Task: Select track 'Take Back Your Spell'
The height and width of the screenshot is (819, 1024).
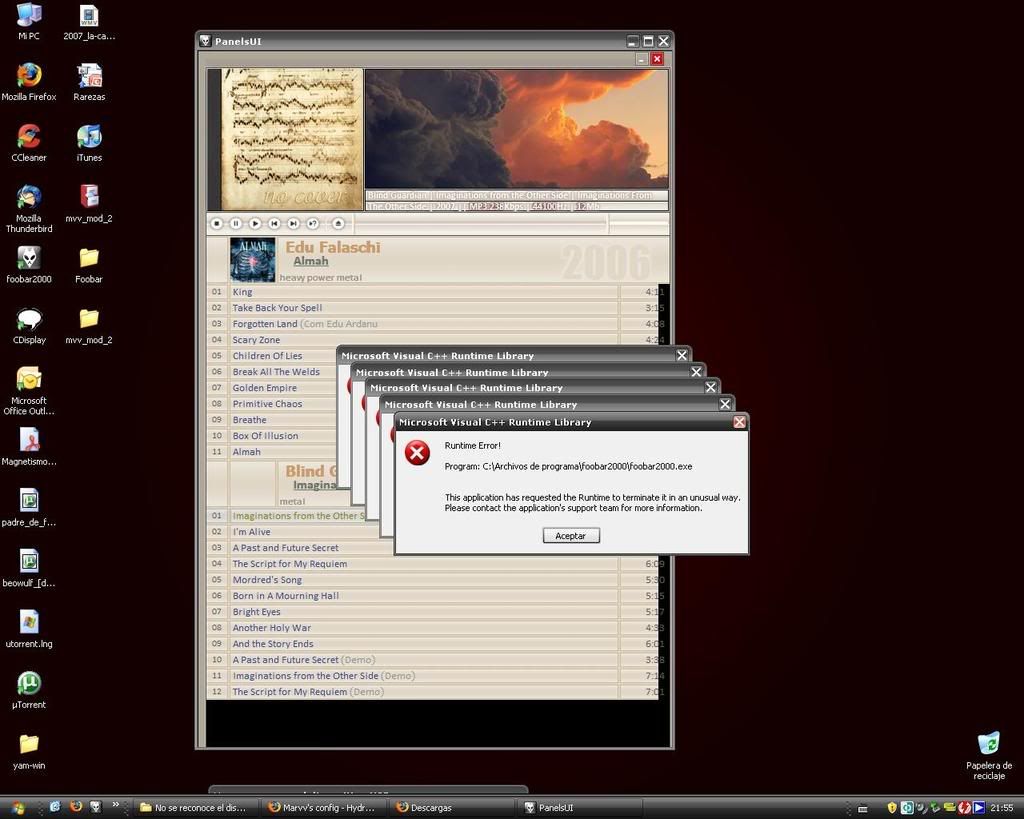Action: 436,308
